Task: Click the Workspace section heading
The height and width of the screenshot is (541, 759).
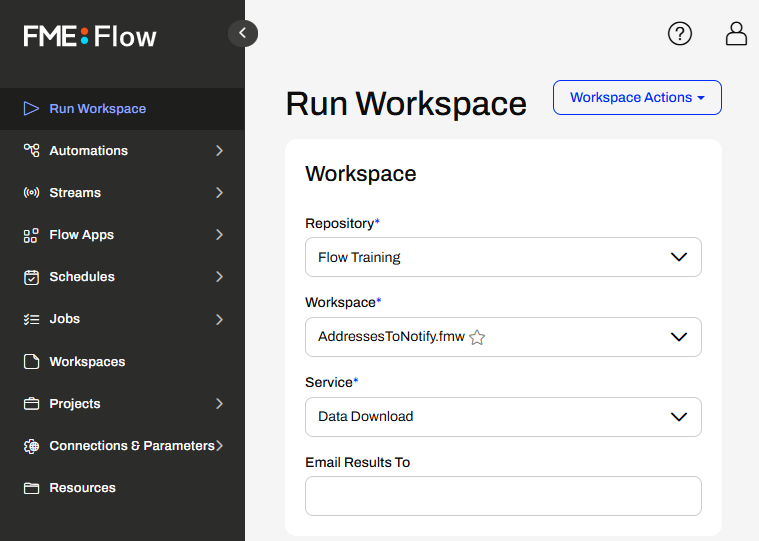Action: (x=361, y=174)
